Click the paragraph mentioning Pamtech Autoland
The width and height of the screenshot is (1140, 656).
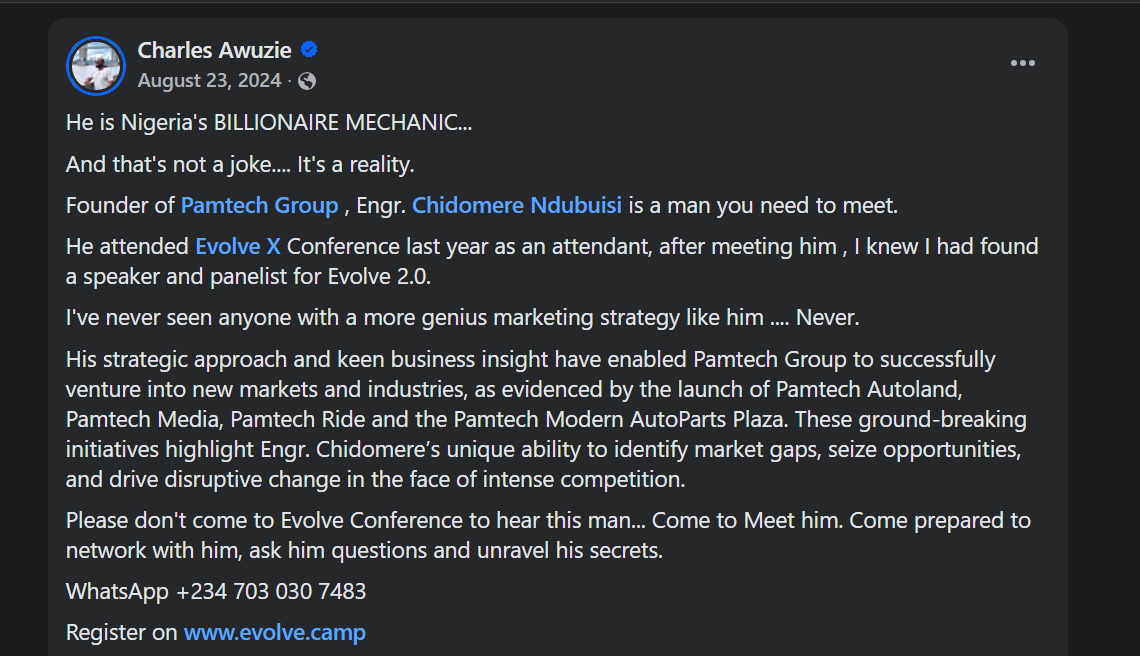pos(540,419)
